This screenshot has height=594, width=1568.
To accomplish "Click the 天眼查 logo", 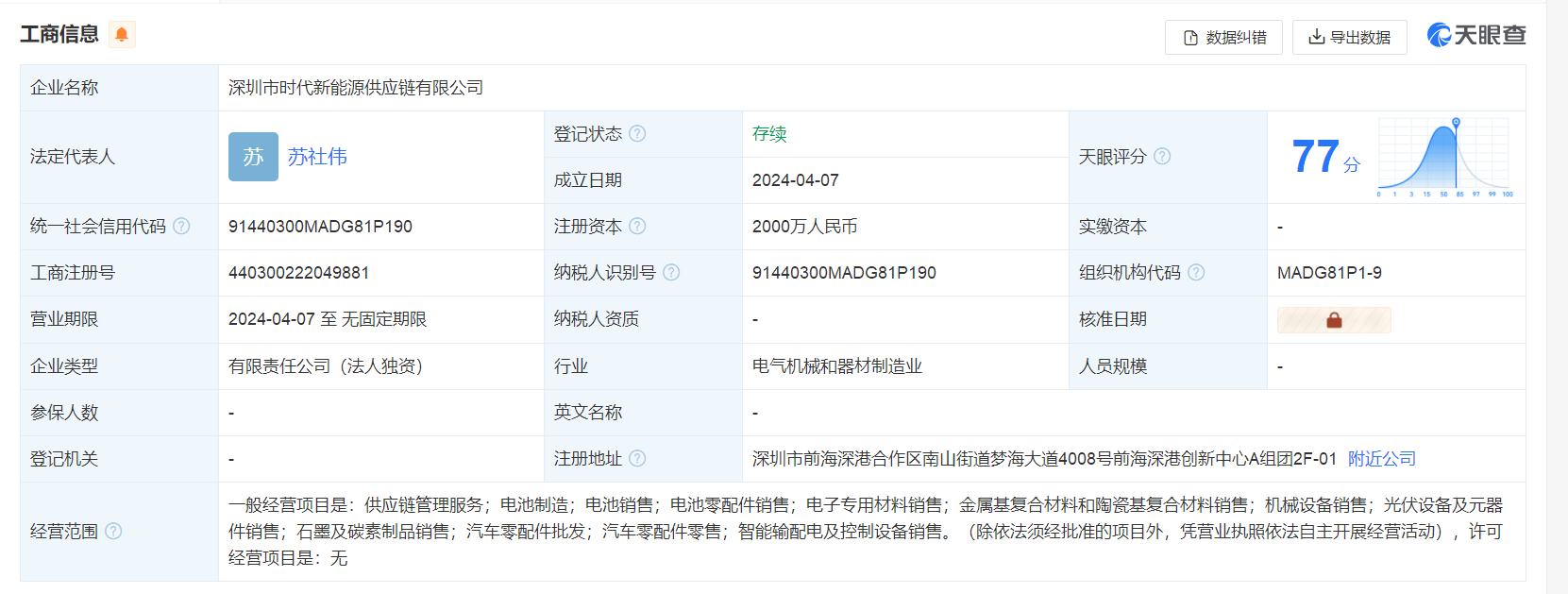I will pyautogui.click(x=1475, y=35).
